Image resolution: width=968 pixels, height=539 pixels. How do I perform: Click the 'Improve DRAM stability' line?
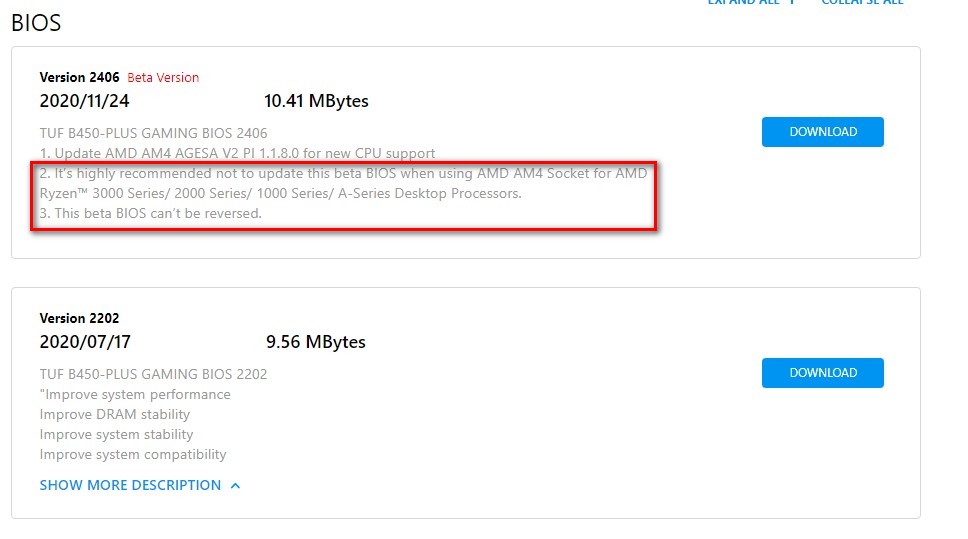[115, 414]
